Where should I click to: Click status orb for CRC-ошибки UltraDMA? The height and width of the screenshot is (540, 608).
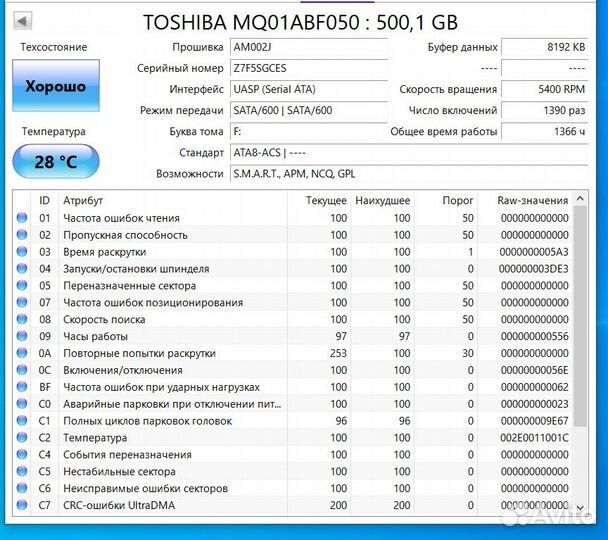(x=22, y=505)
